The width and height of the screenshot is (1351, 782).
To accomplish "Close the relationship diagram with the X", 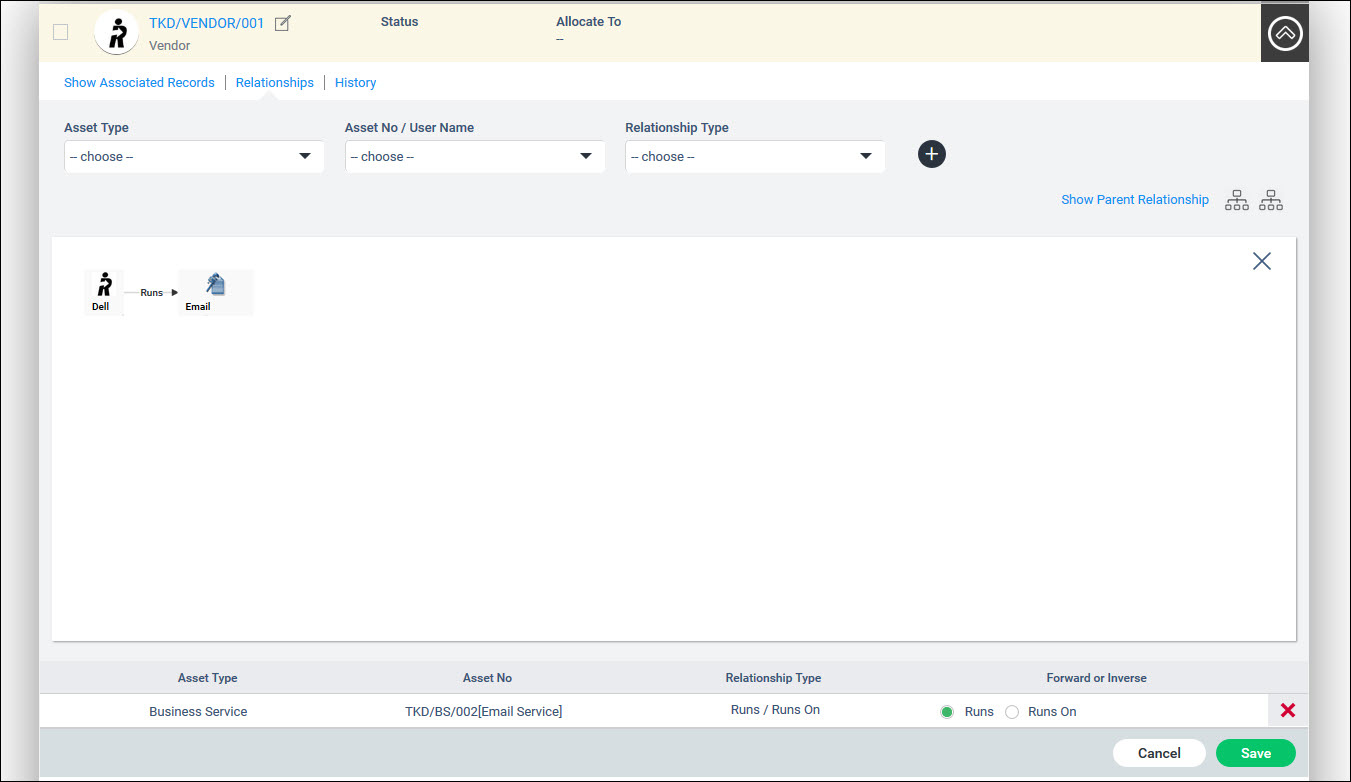I will tap(1261, 260).
